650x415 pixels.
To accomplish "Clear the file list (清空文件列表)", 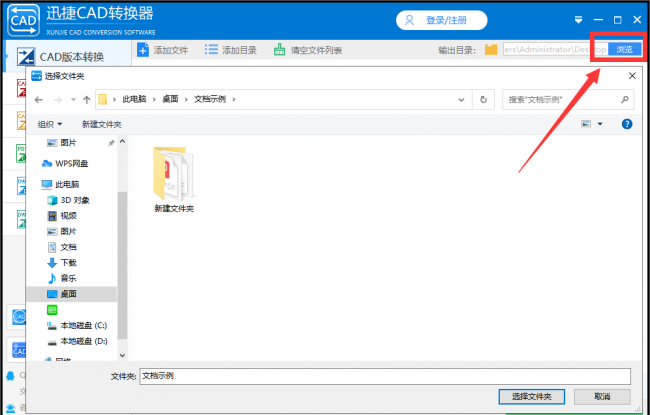I will coord(308,50).
